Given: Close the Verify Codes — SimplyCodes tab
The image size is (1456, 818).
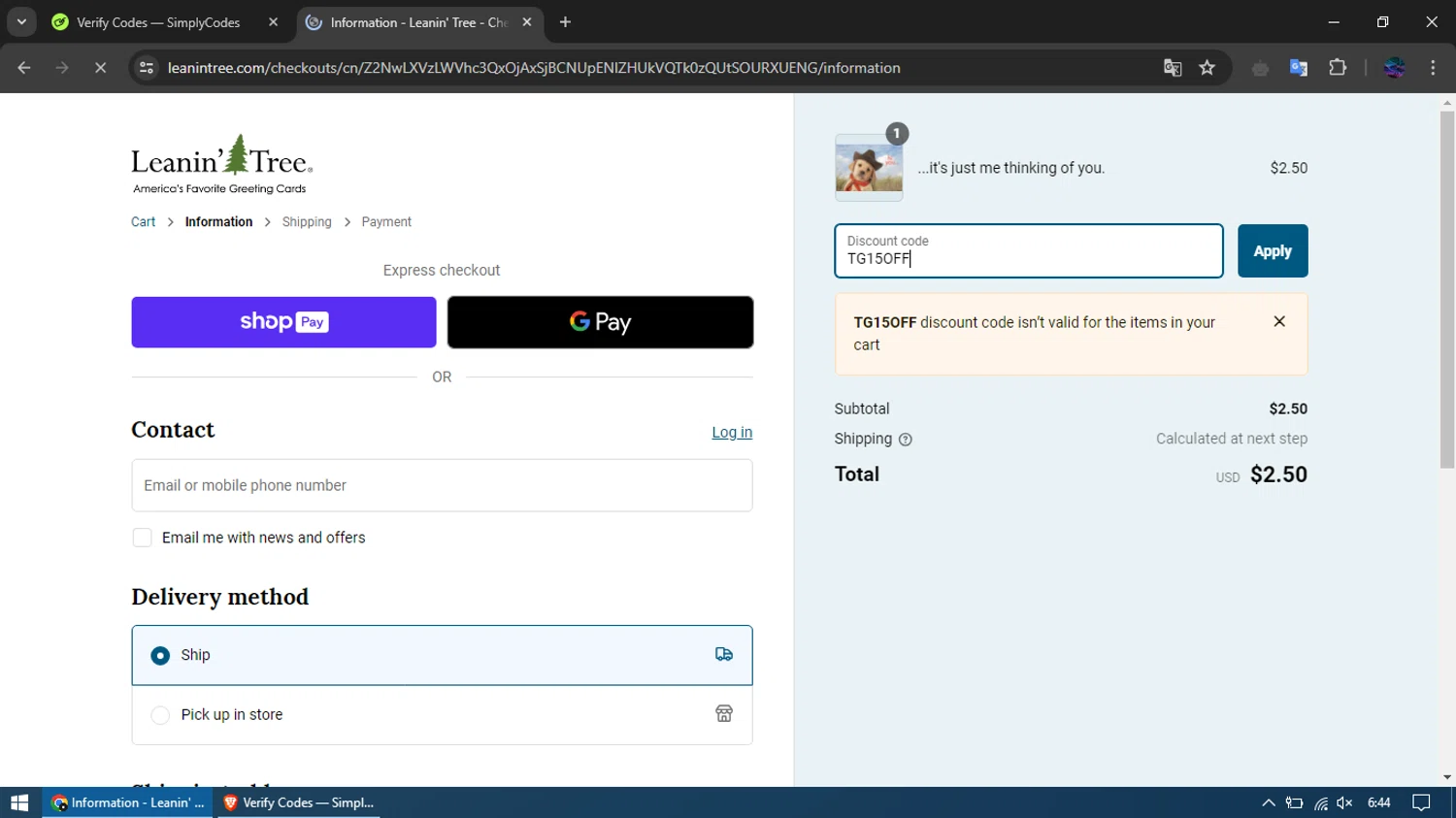Looking at the screenshot, I should (273, 22).
